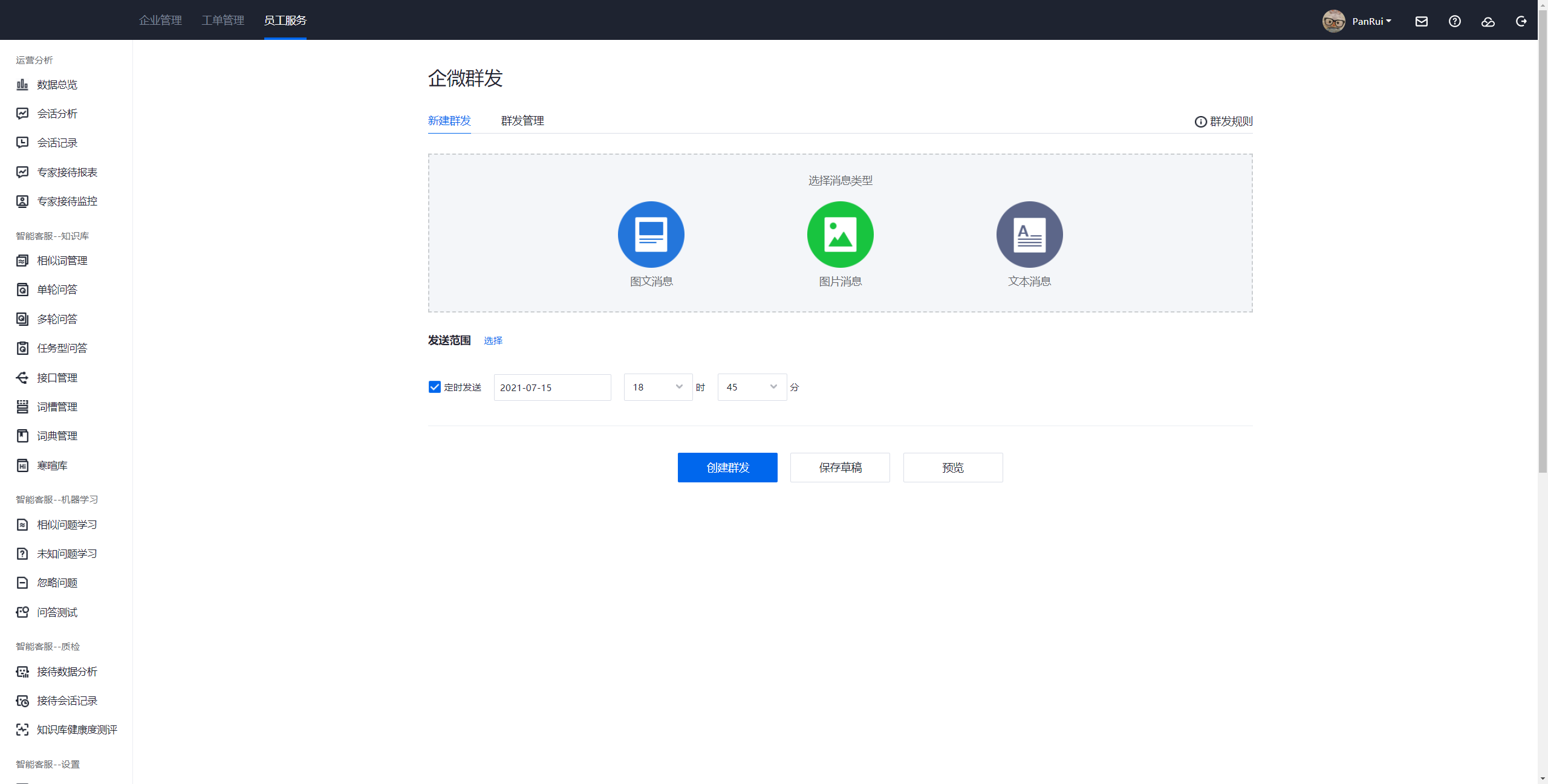This screenshot has width=1548, height=784.
Task: Click the 未知问题学习 question icon
Action: tap(22, 554)
